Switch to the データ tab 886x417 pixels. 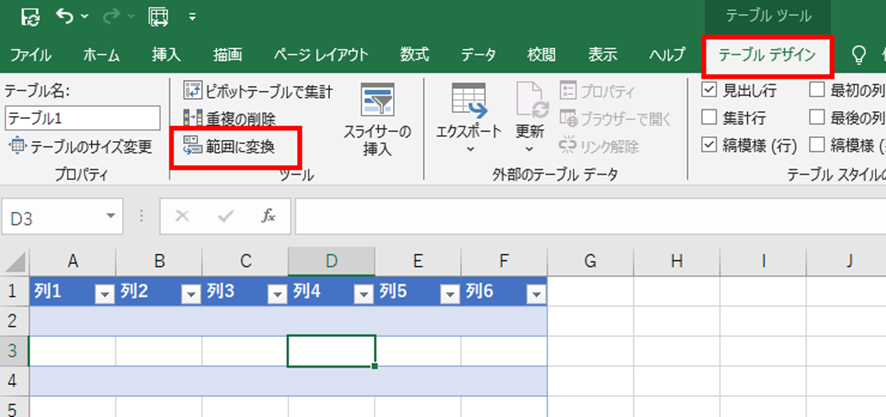tap(478, 54)
